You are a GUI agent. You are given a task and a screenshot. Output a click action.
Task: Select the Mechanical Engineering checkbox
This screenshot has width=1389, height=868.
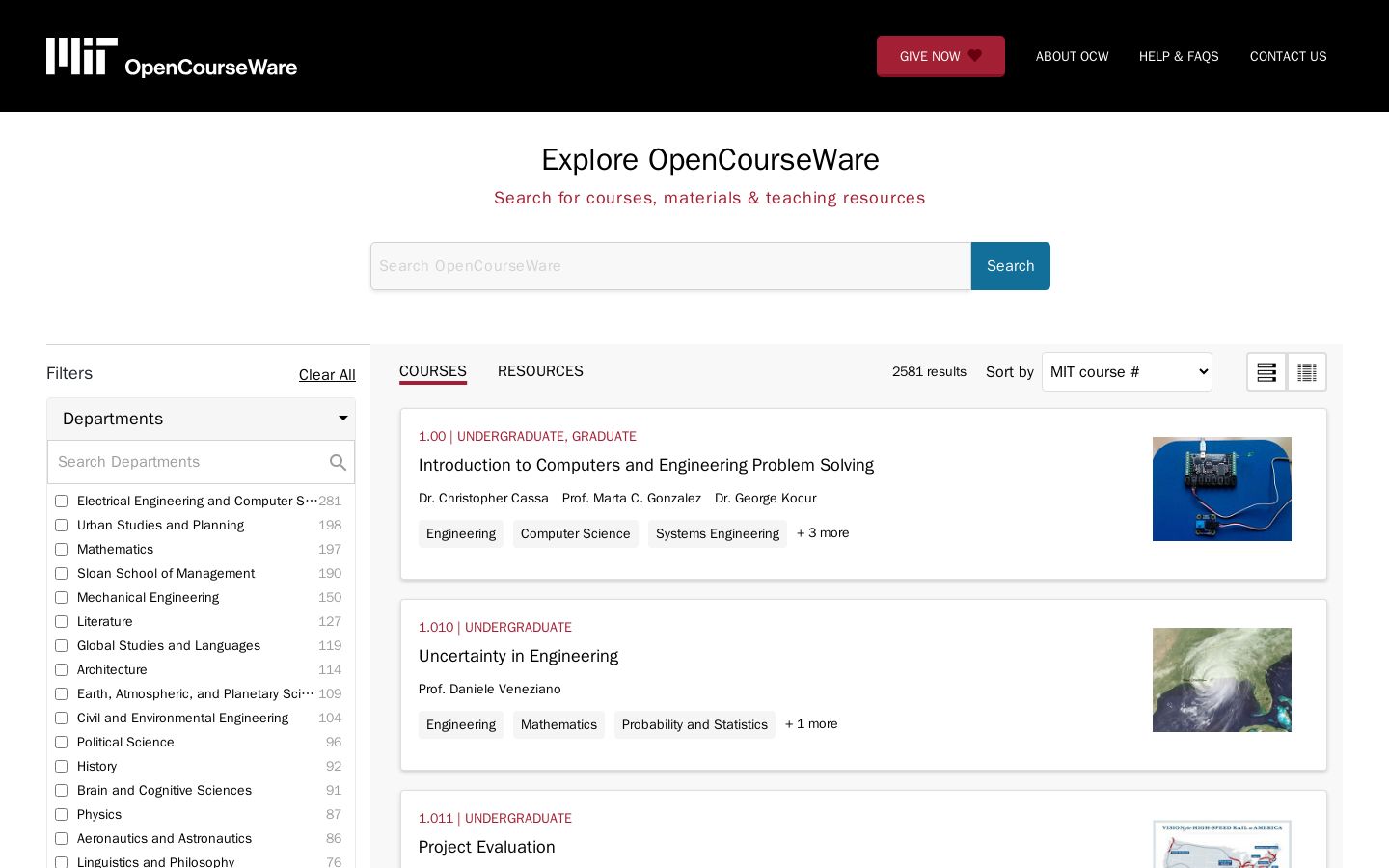(61, 598)
